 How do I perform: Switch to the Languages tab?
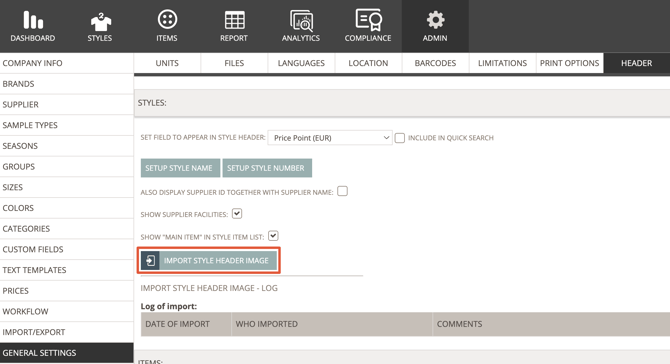[x=301, y=63]
